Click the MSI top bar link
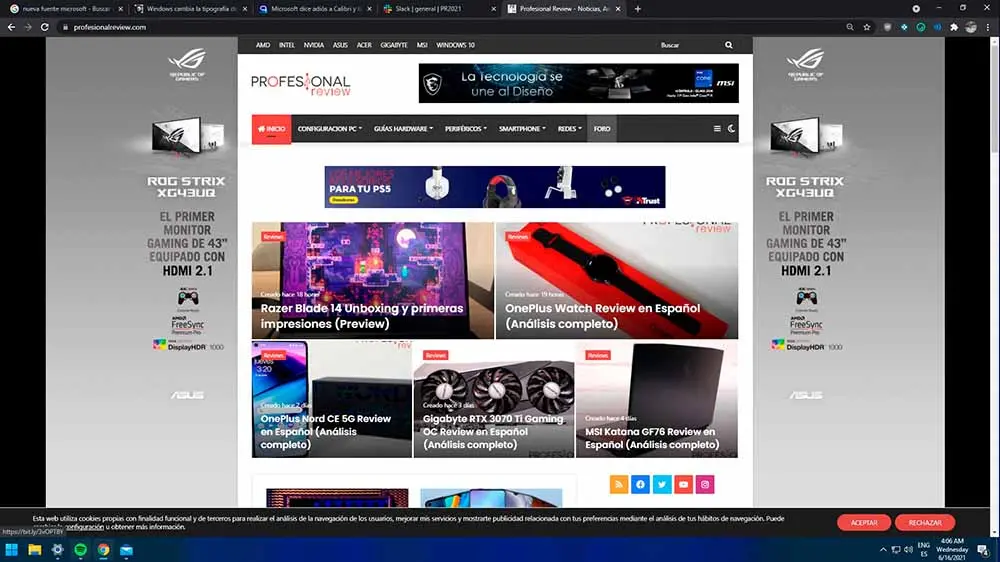1000x562 pixels. click(x=422, y=45)
